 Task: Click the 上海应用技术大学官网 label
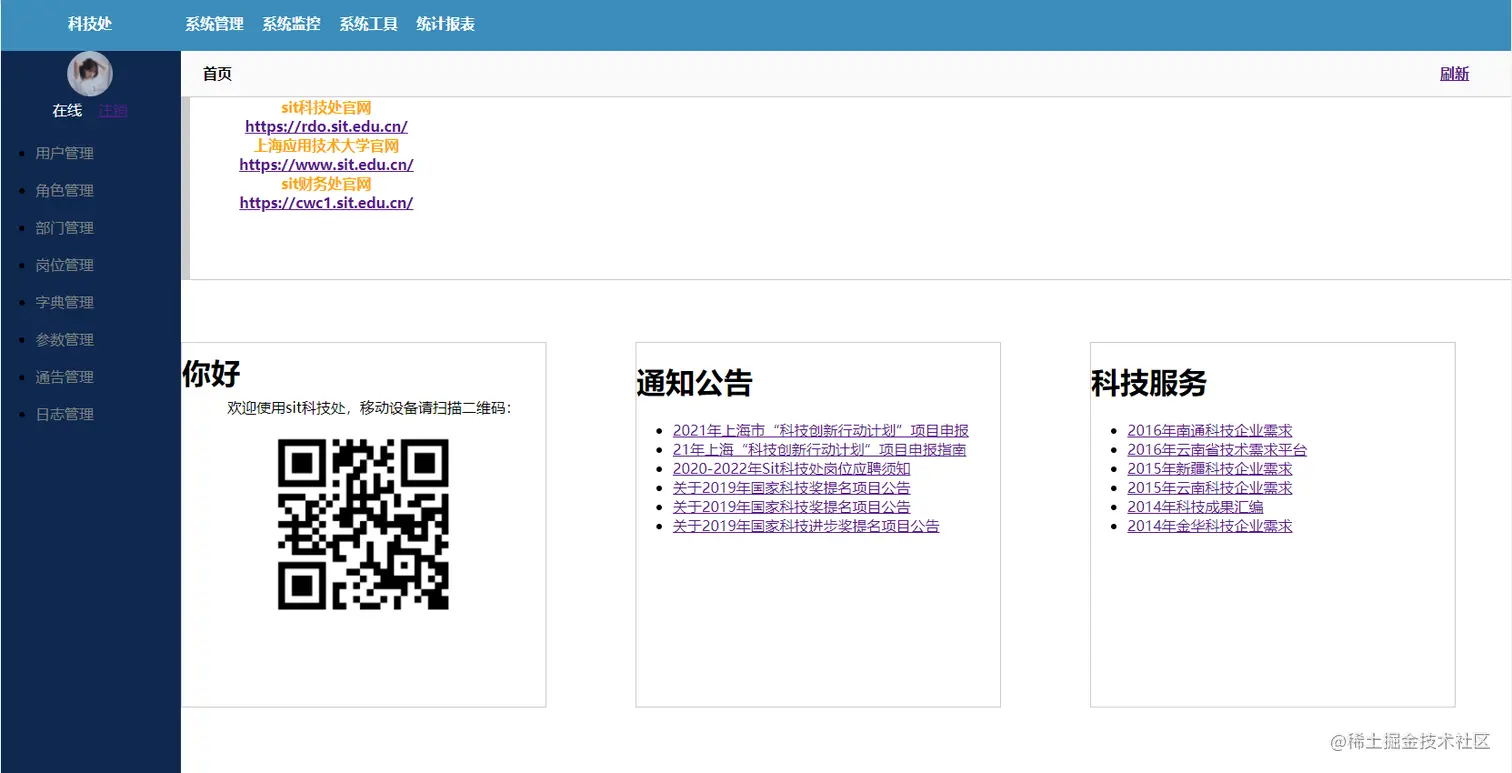point(326,146)
